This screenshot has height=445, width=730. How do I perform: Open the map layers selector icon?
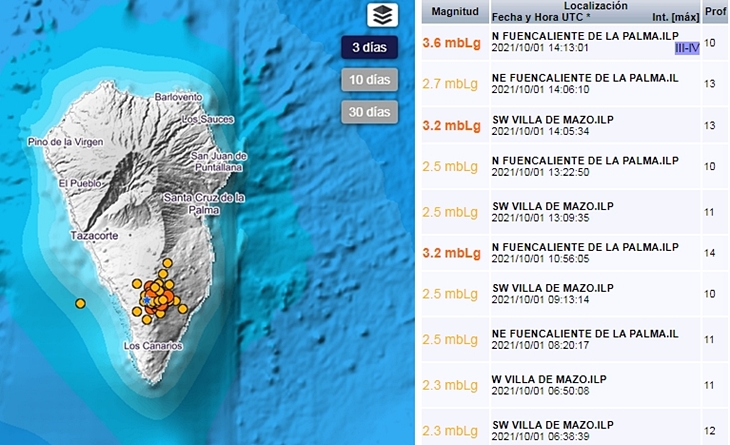[x=382, y=15]
